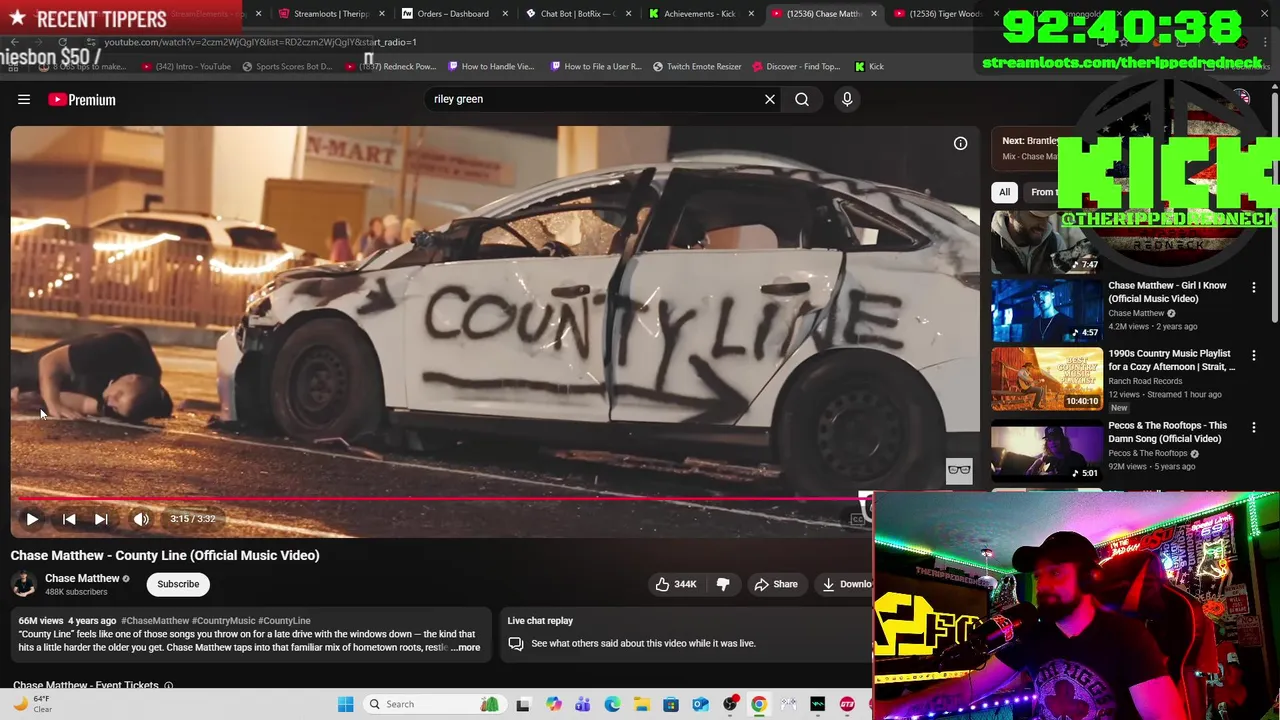Open the 'Kick' bookmark
The width and height of the screenshot is (1280, 720).
point(869,66)
